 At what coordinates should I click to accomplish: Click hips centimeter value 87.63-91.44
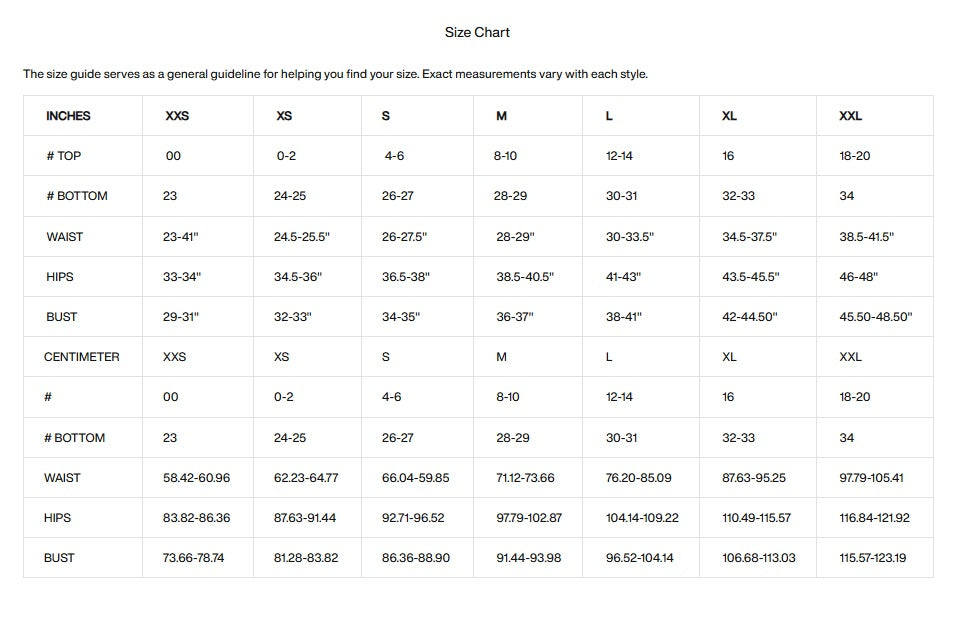tap(305, 518)
